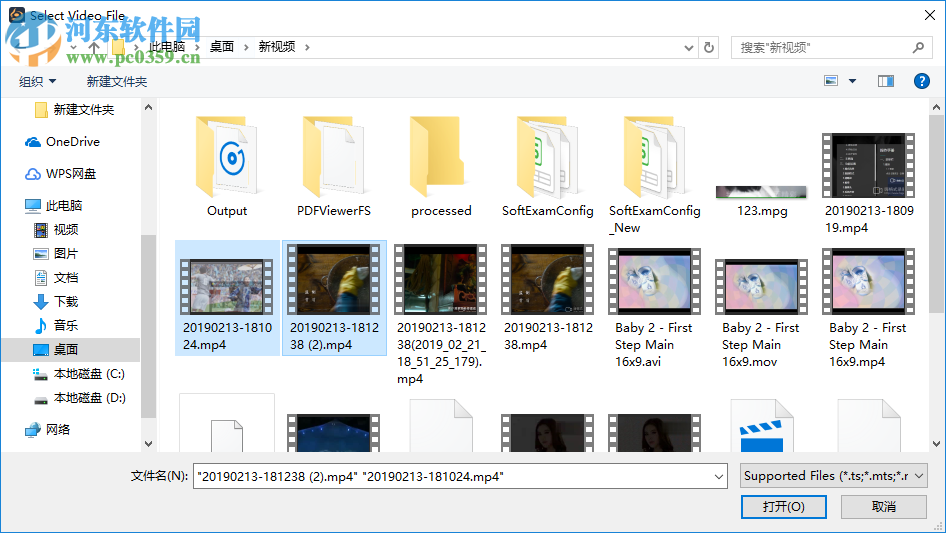Viewport: 946px width, 533px height.
Task: Select the 20190213-181238.mp4 video
Action: 548,298
